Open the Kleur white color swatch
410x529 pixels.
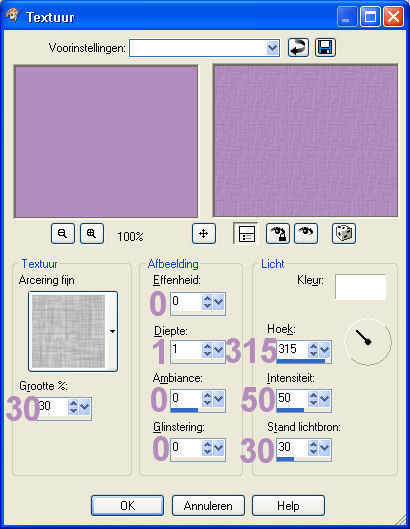(360, 287)
